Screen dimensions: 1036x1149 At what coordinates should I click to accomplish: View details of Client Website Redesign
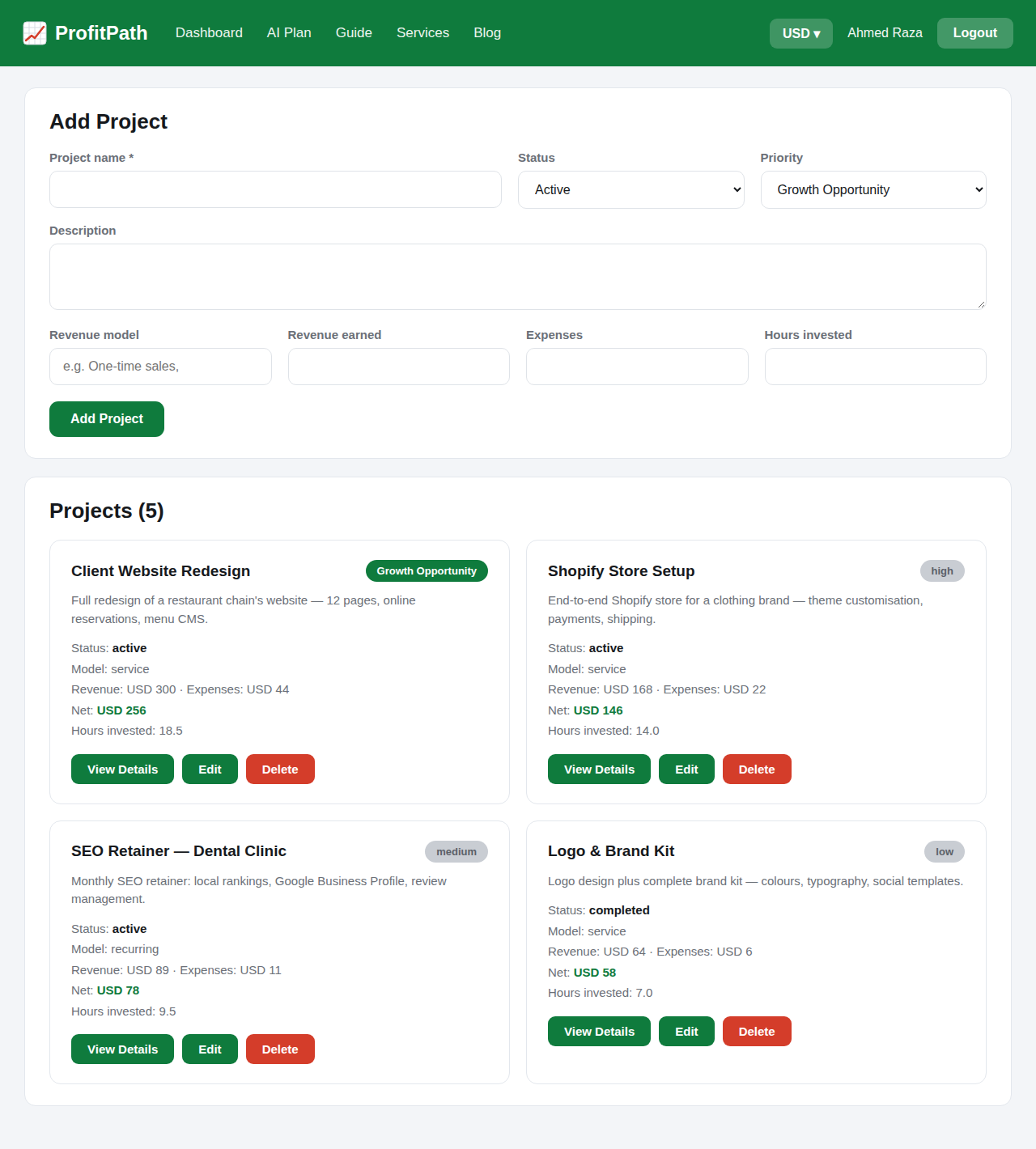[x=122, y=770]
